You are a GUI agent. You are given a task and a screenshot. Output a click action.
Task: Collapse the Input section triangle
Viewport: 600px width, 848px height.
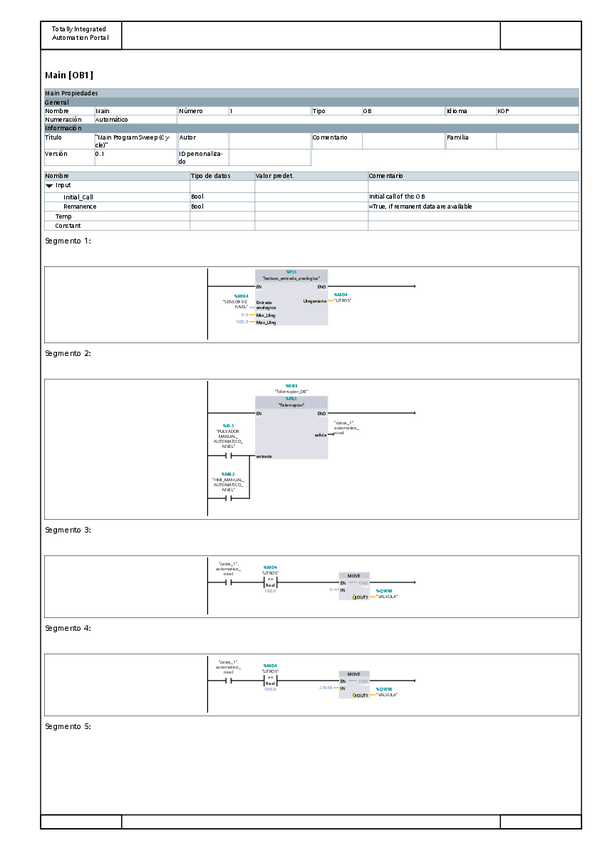tap(49, 185)
